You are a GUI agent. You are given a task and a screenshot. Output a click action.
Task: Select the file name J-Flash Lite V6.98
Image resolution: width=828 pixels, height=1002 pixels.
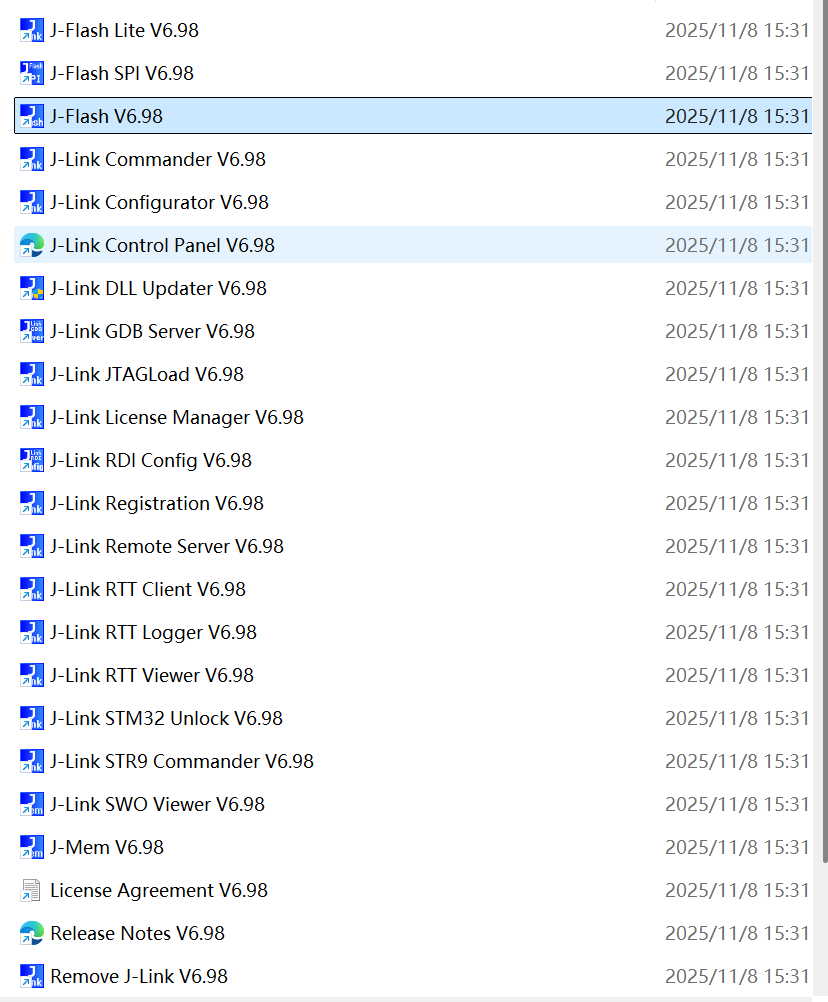(x=125, y=30)
